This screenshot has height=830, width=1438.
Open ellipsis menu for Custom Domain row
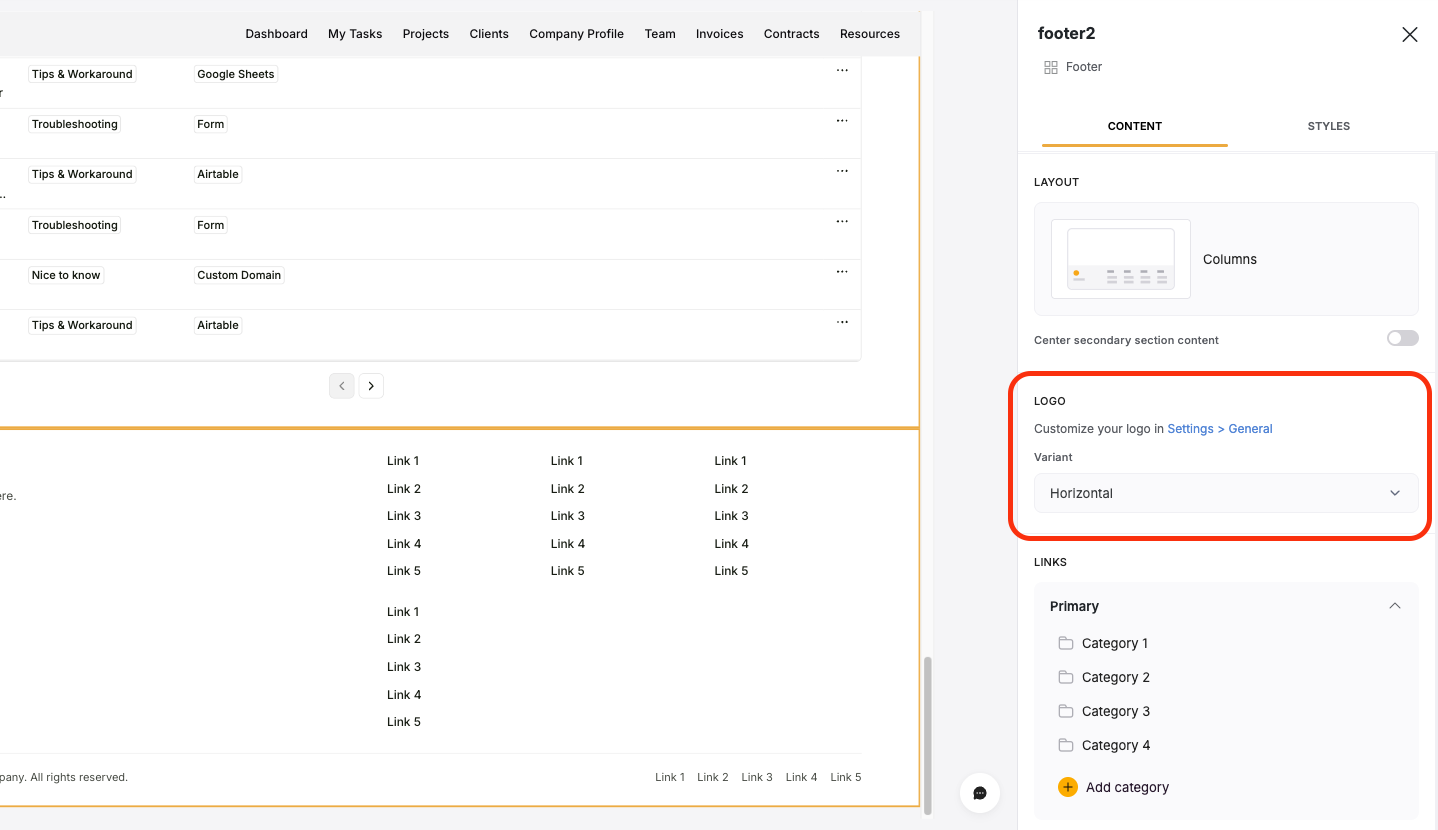(842, 272)
